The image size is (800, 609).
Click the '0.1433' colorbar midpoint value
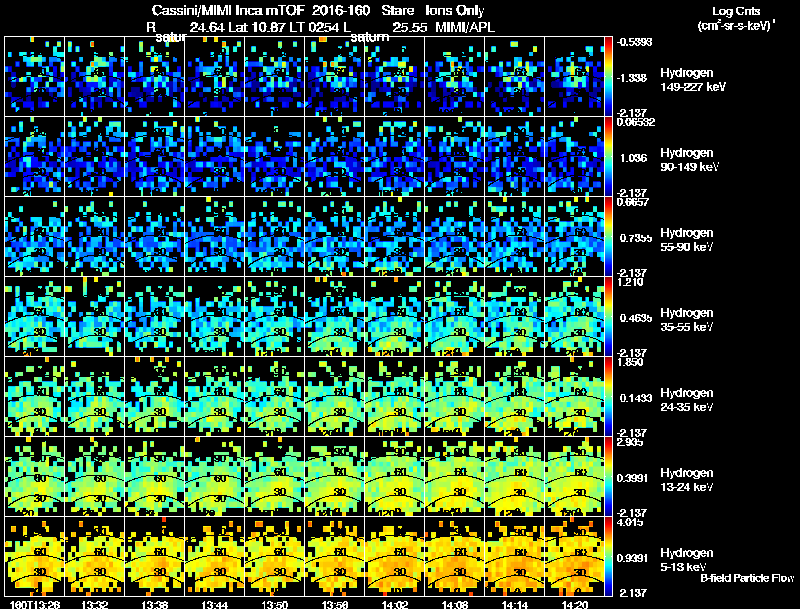pos(636,398)
